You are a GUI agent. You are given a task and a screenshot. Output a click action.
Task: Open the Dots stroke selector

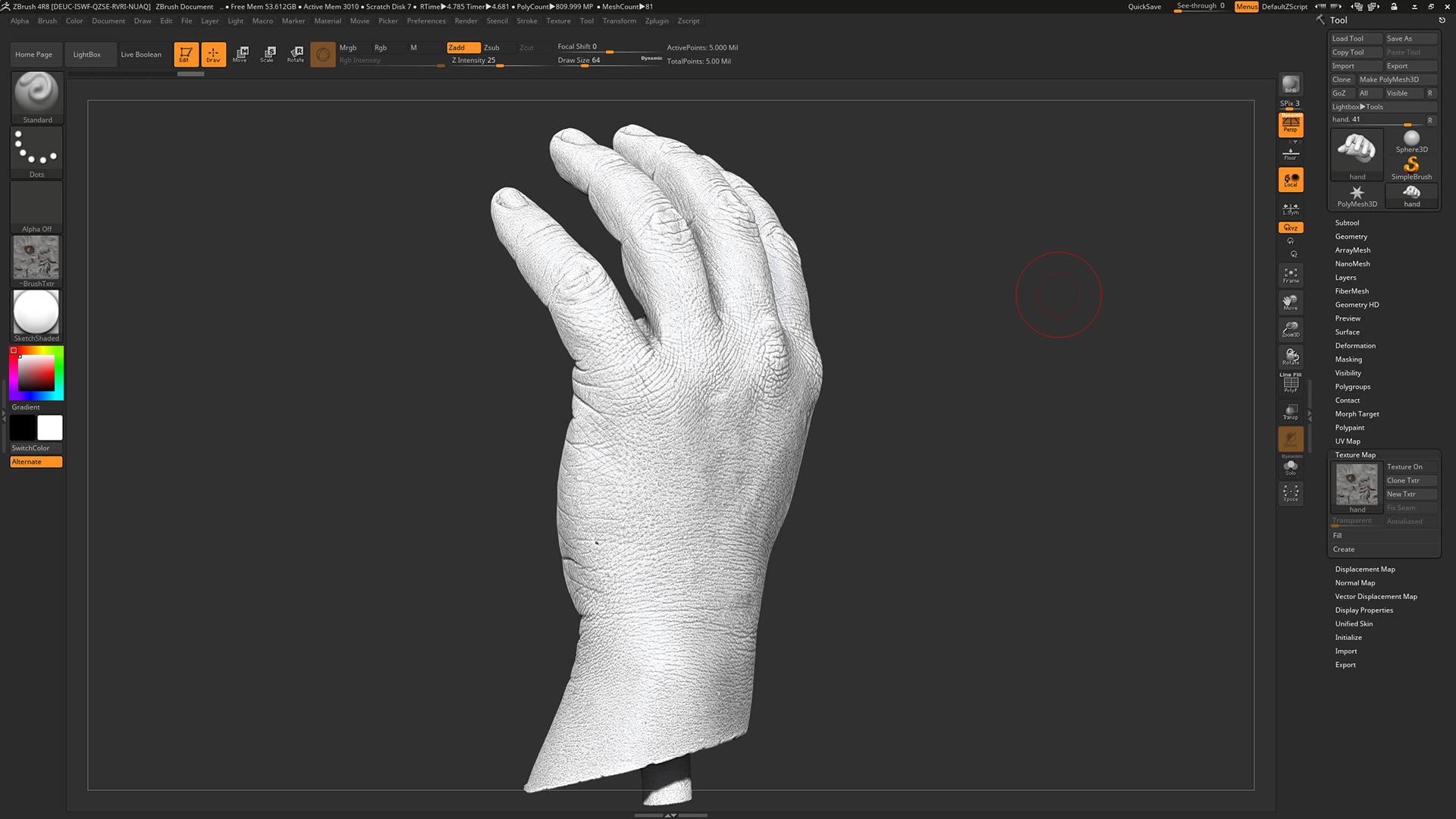click(36, 149)
